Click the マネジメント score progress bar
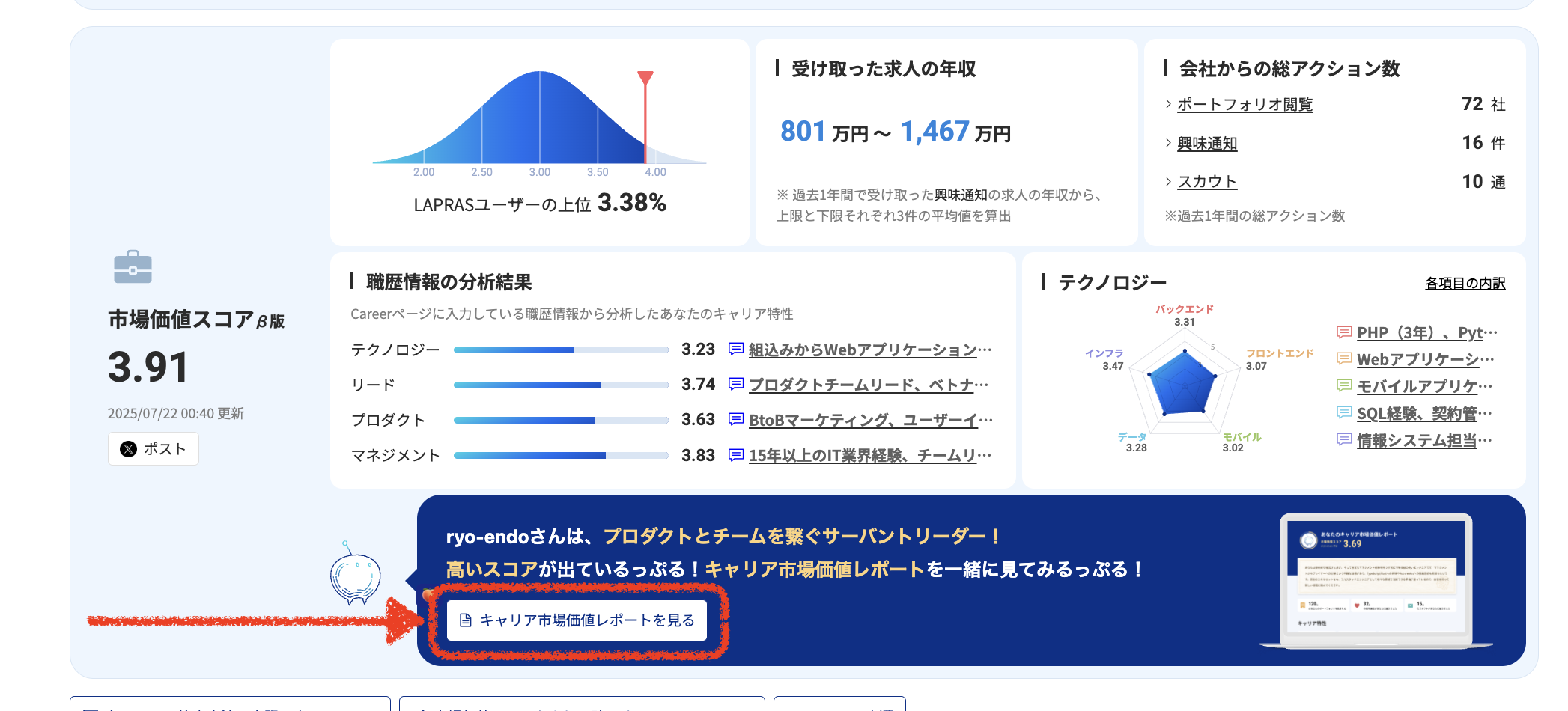1568x711 pixels. pyautogui.click(x=561, y=455)
